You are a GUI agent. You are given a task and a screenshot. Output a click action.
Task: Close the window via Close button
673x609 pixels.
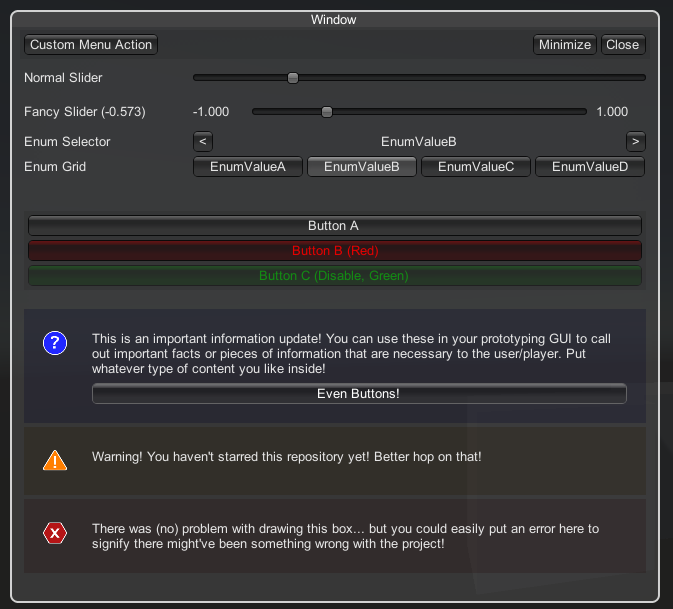coord(623,45)
